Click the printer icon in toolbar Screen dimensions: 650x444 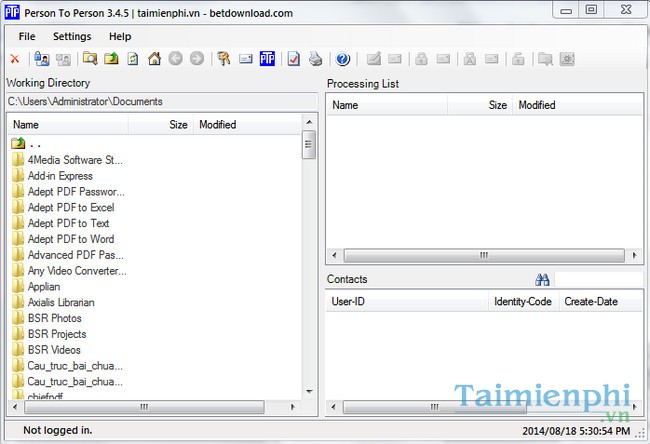tap(315, 59)
